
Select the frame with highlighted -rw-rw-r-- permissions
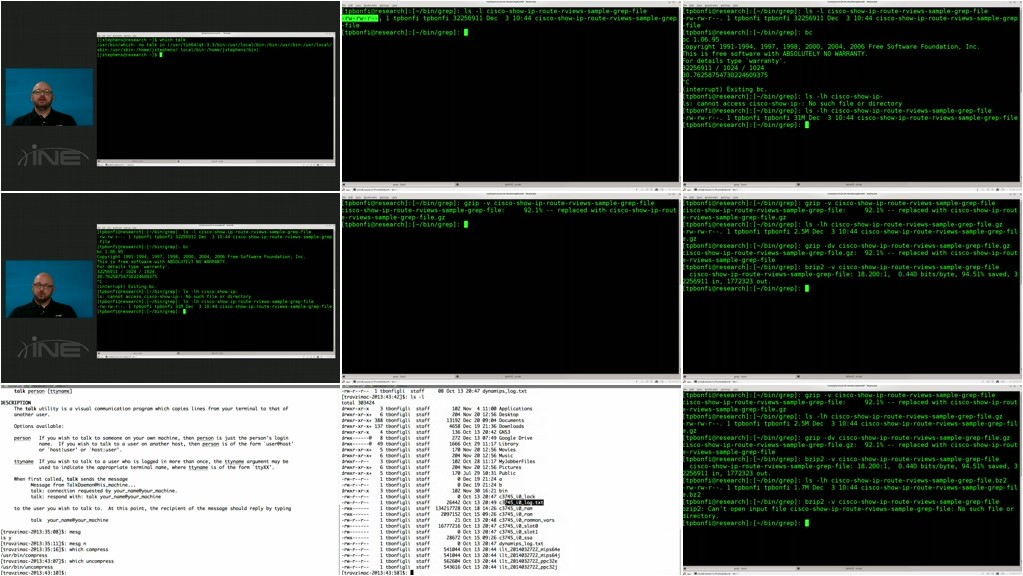[511, 96]
